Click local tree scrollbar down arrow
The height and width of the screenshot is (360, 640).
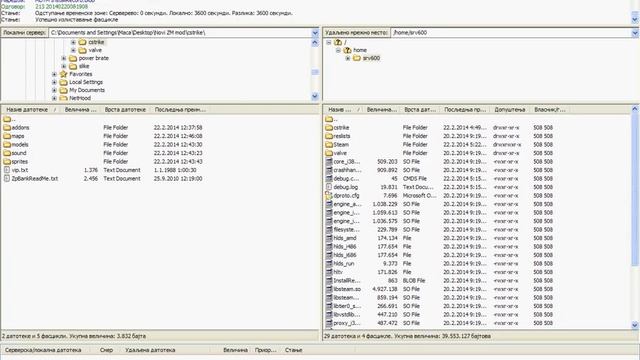pos(315,97)
